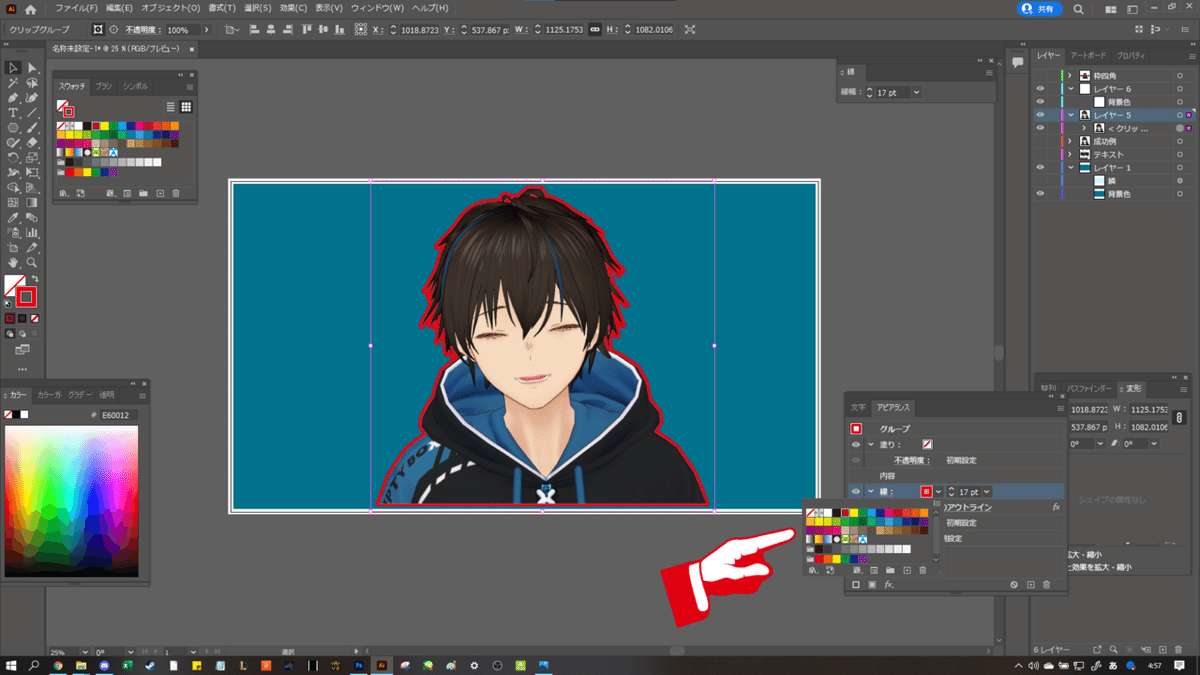
Task: Select the Direct Selection (white arrow) tool
Action: (32, 68)
